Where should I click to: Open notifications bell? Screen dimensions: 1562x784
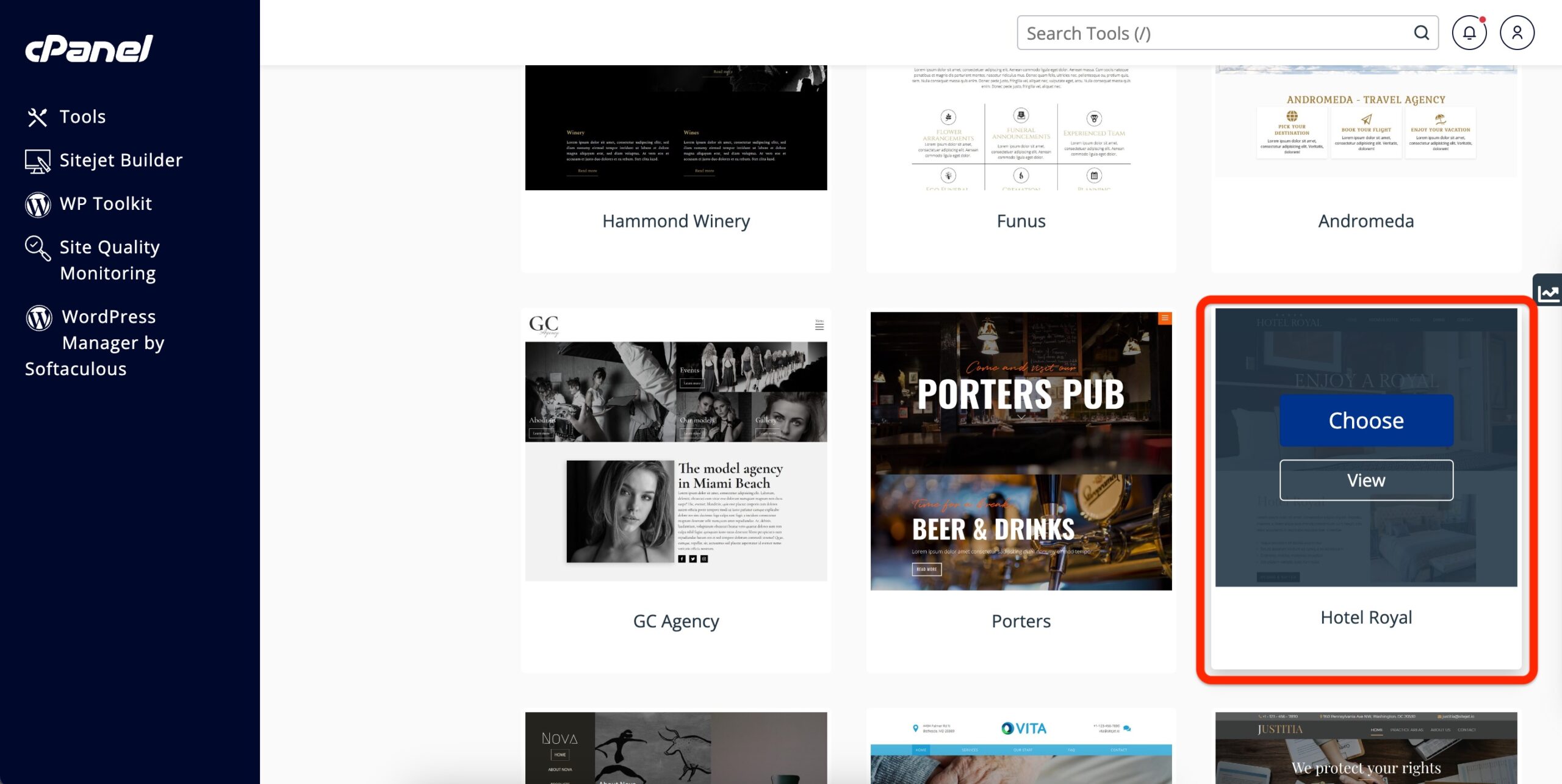pos(1469,33)
